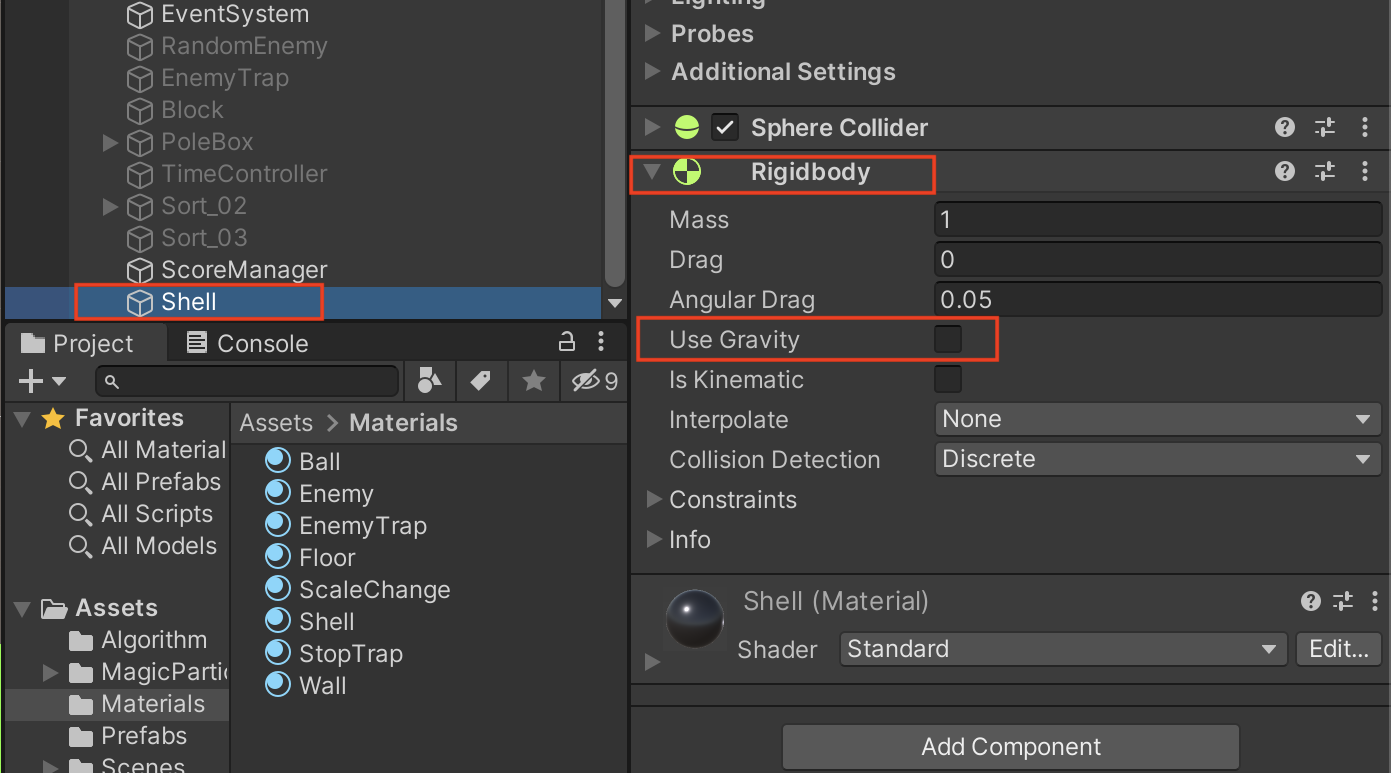This screenshot has height=773, width=1391.
Task: Open the Rigidbody help documentation icon
Action: pos(1284,170)
